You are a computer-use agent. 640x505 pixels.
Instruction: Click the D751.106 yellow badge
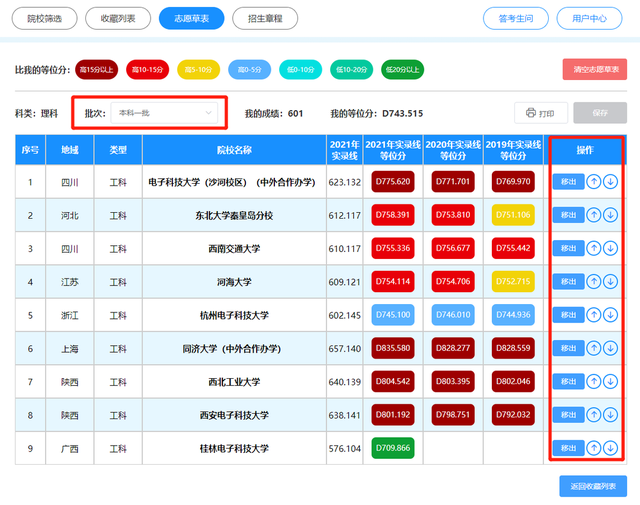[513, 215]
